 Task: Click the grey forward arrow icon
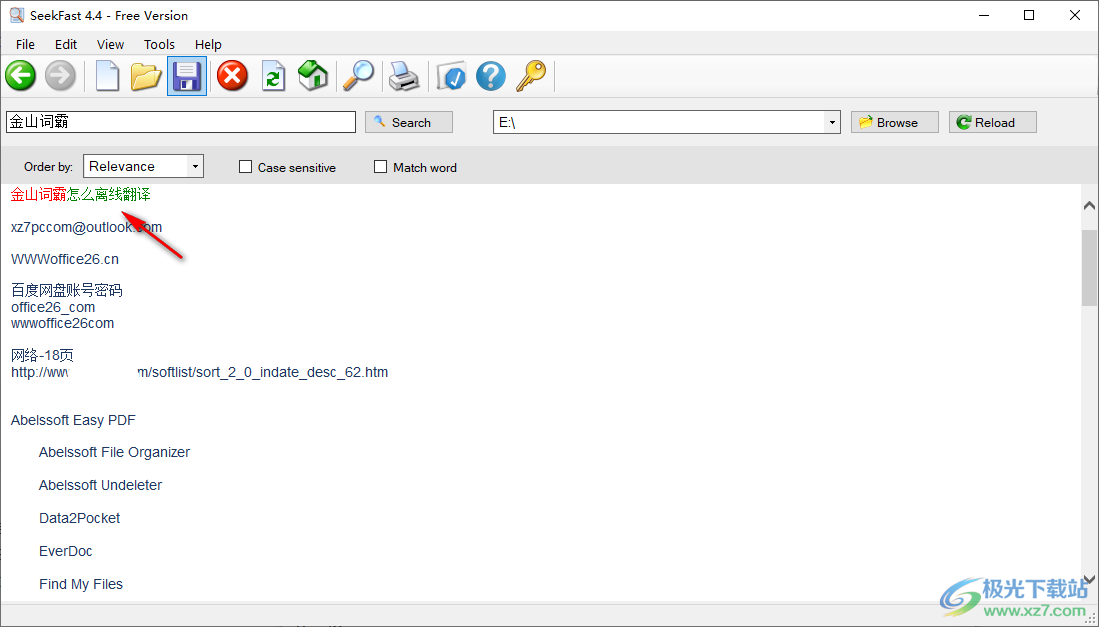[60, 76]
